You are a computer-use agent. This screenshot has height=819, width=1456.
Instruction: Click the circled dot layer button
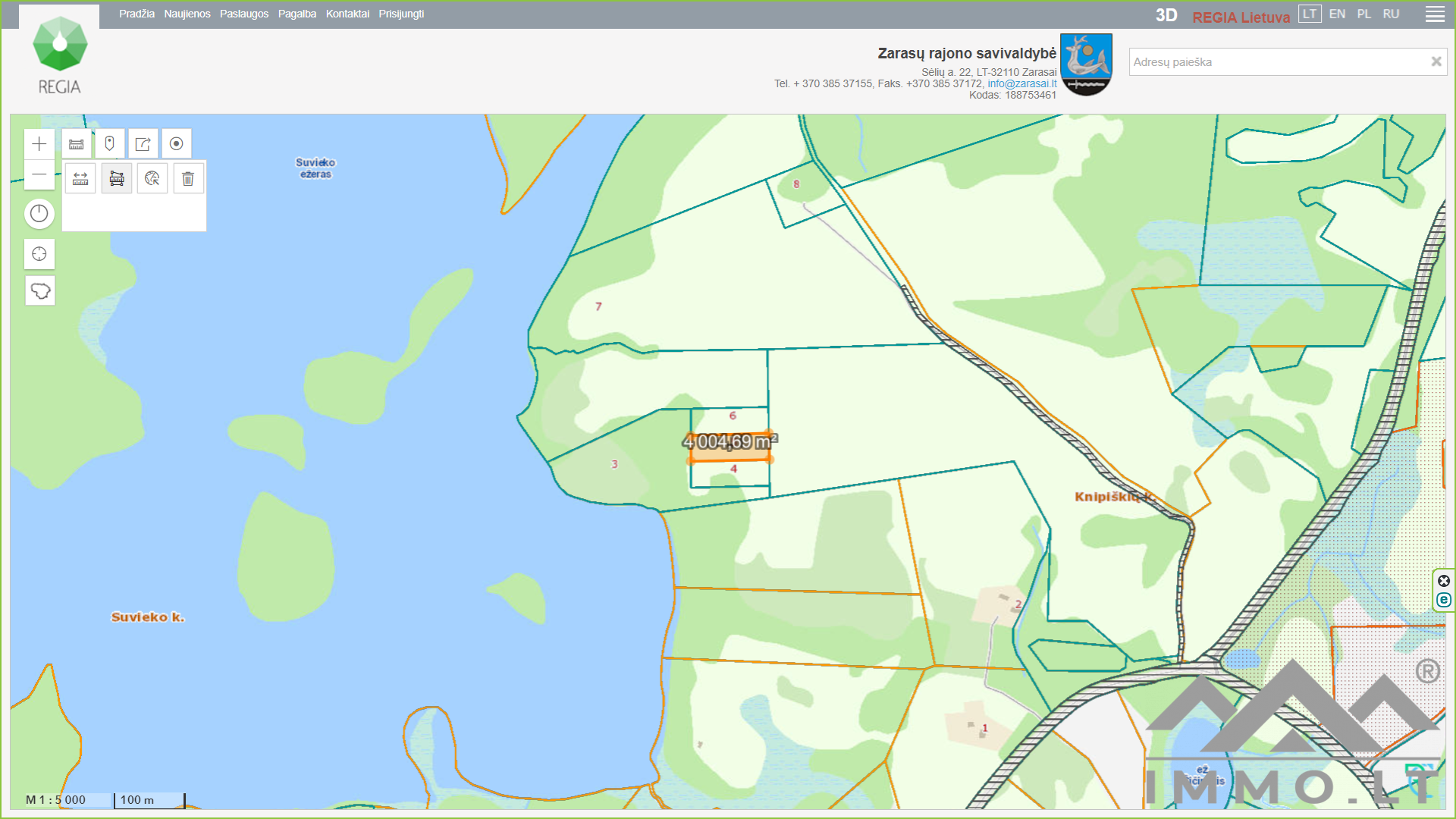click(x=177, y=144)
